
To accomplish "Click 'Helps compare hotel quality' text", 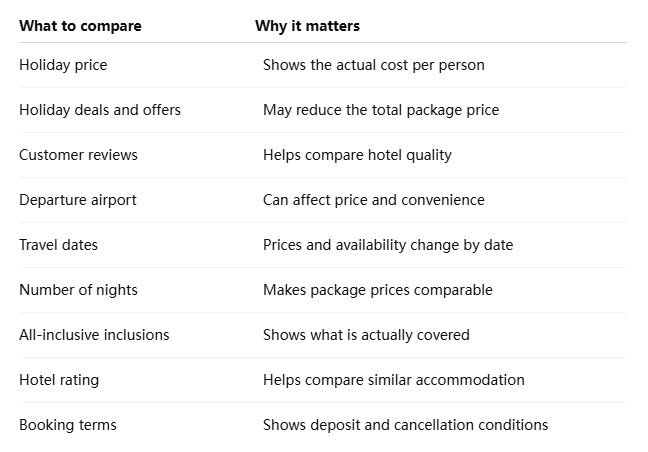I will (x=357, y=155).
